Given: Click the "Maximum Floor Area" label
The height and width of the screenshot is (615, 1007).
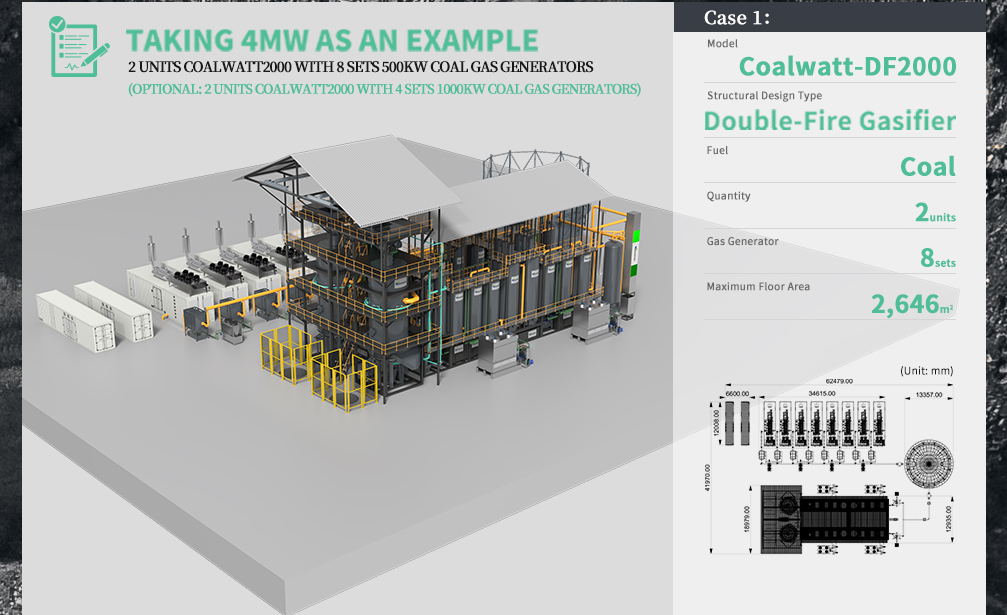Looking at the screenshot, I should [x=758, y=287].
